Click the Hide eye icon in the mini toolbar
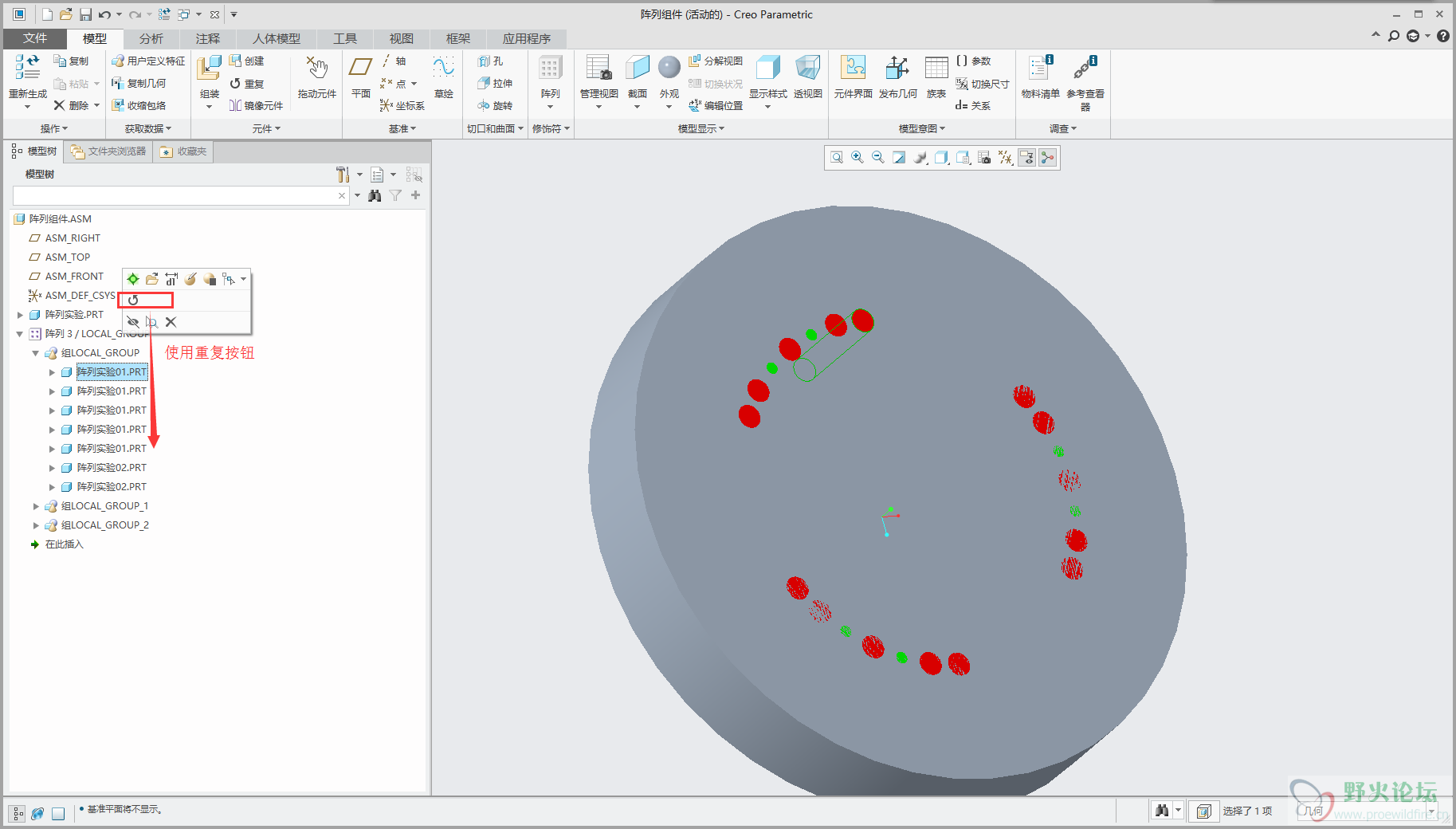The image size is (1456, 829). pos(133,322)
